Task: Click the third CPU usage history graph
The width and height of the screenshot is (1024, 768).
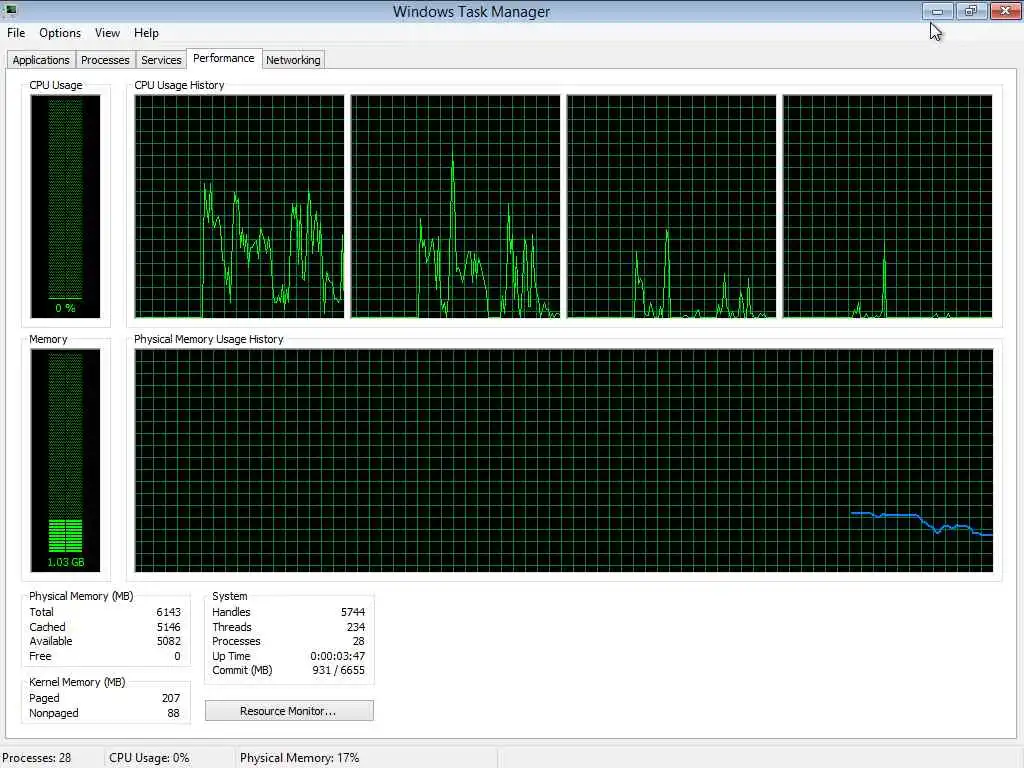Action: [x=671, y=206]
